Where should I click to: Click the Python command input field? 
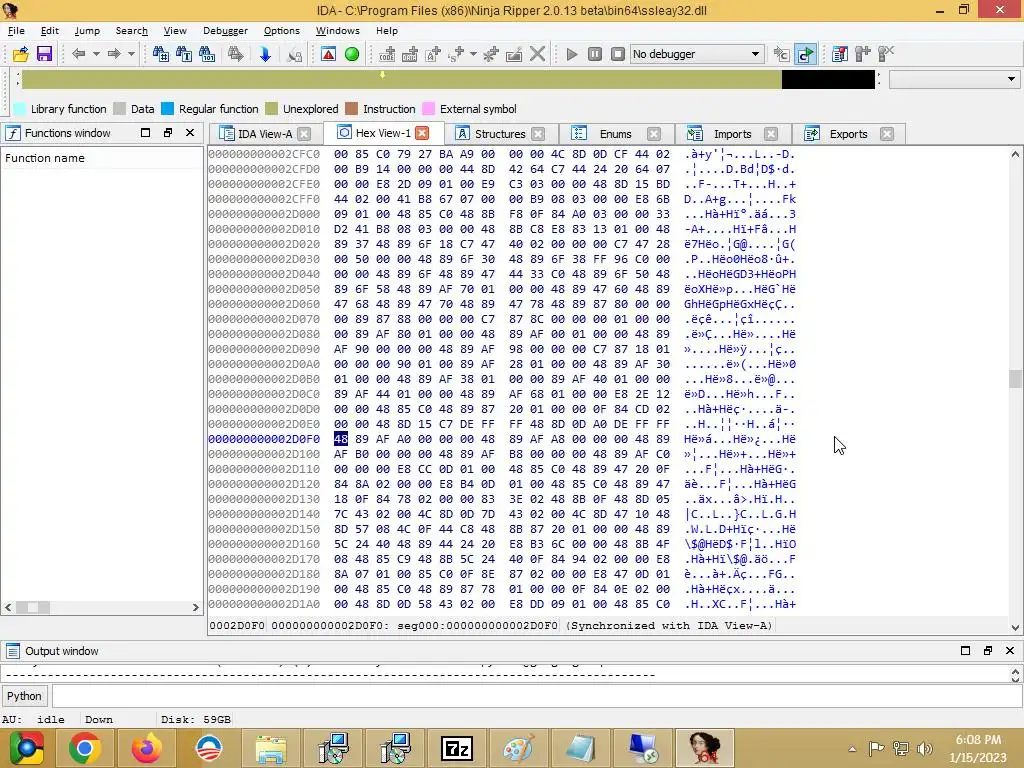536,696
